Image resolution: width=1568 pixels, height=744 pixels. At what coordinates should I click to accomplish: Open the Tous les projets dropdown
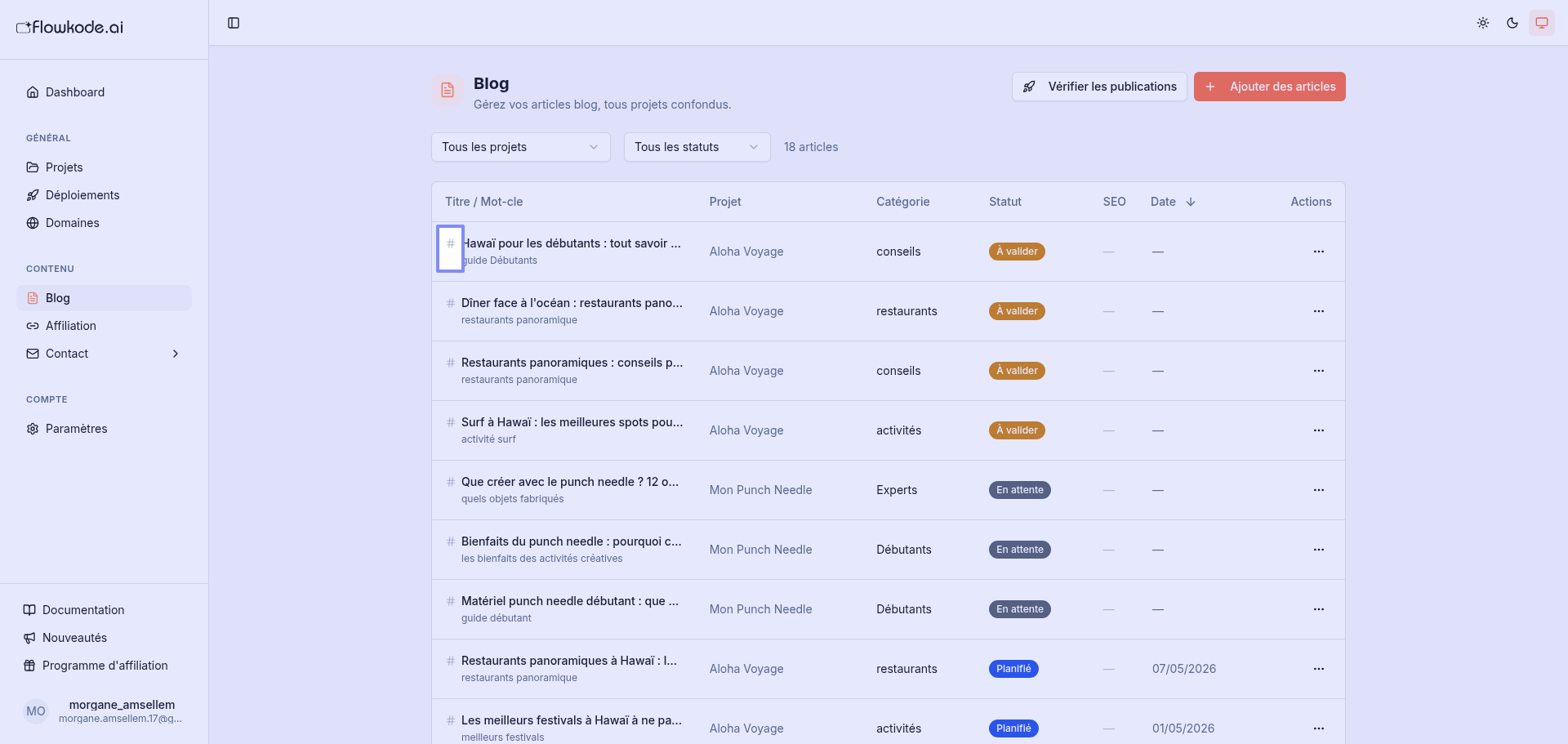[x=520, y=147]
